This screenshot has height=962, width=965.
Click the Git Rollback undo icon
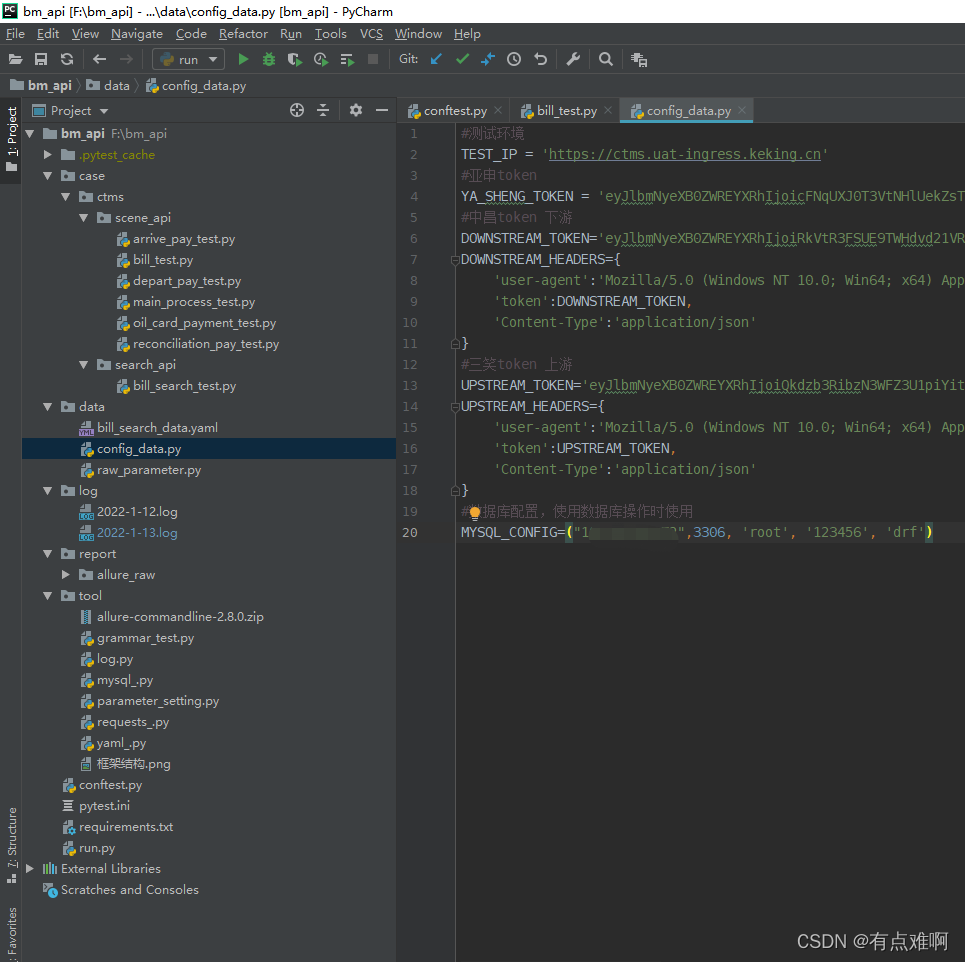[x=540, y=59]
